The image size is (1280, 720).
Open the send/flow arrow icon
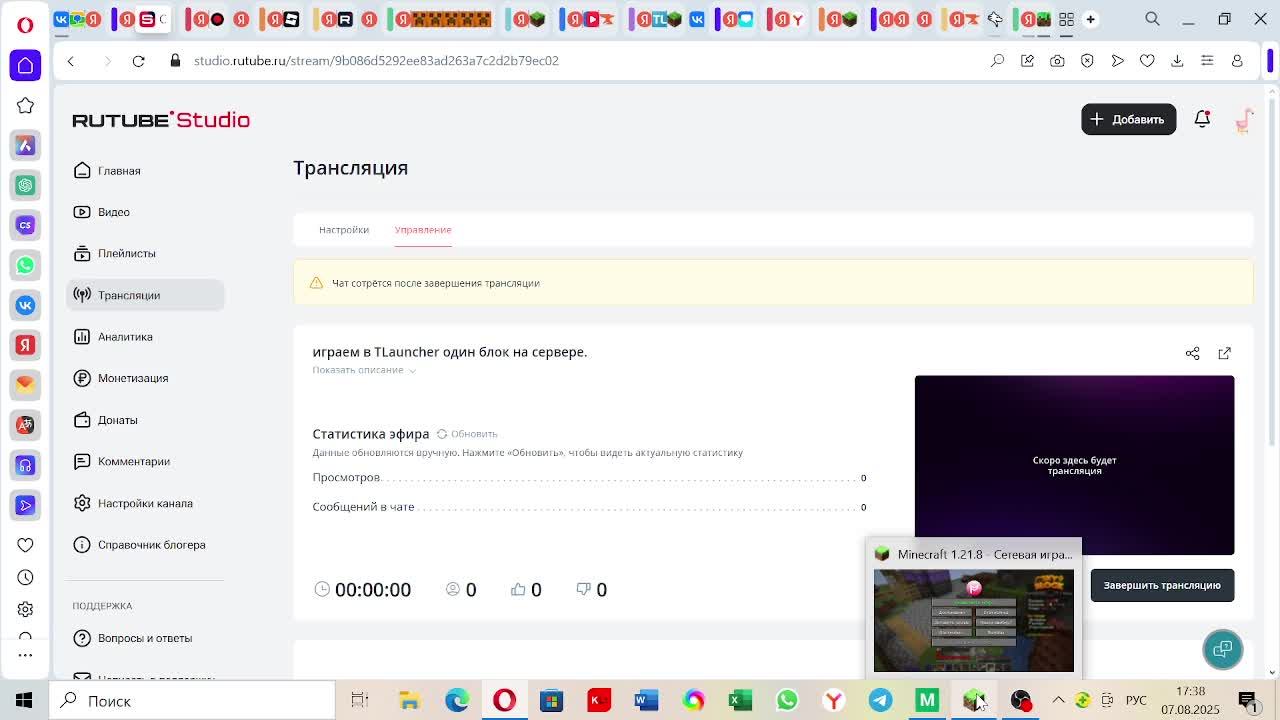(x=1117, y=61)
